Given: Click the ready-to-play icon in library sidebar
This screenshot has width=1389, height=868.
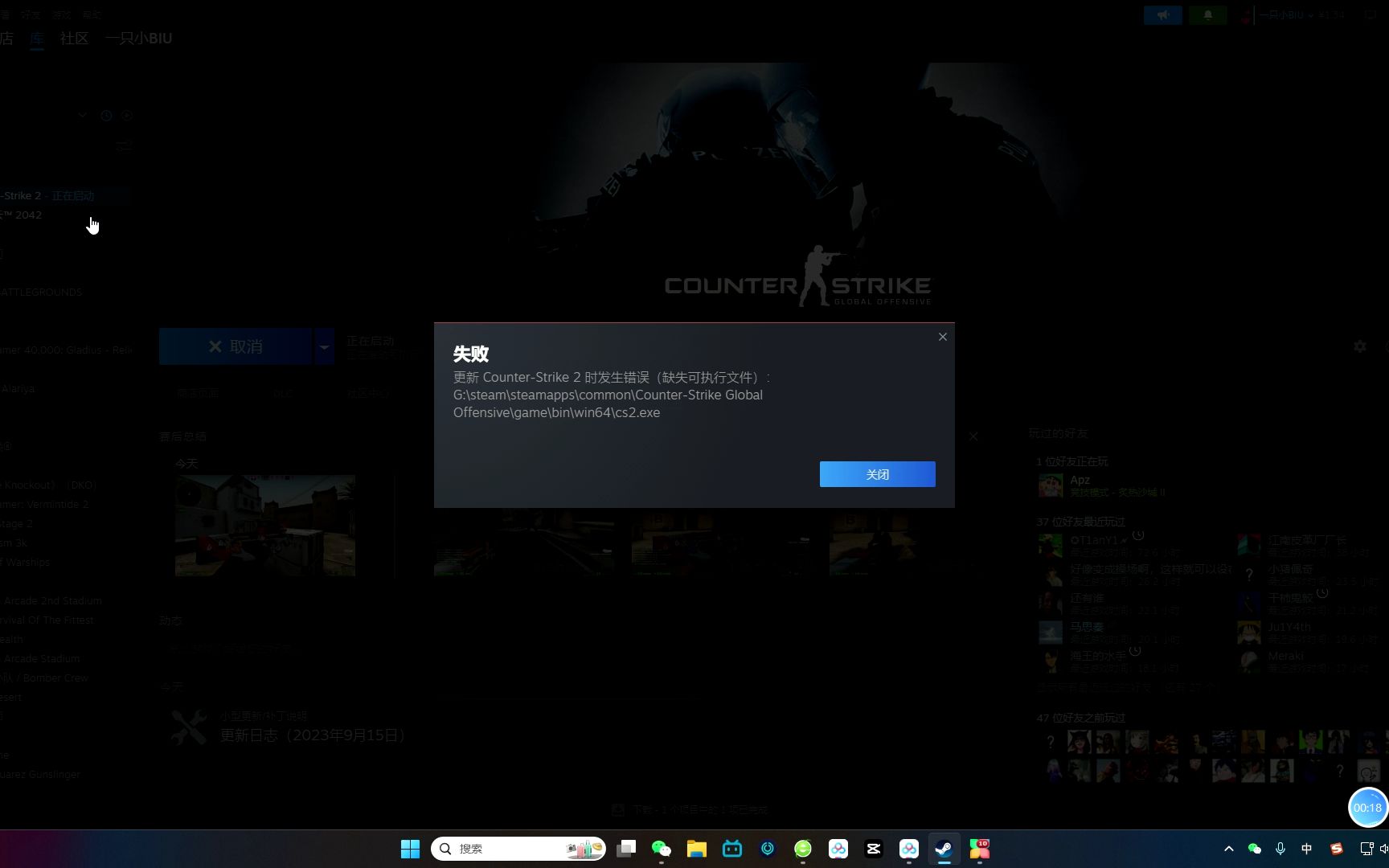Looking at the screenshot, I should coord(127,116).
